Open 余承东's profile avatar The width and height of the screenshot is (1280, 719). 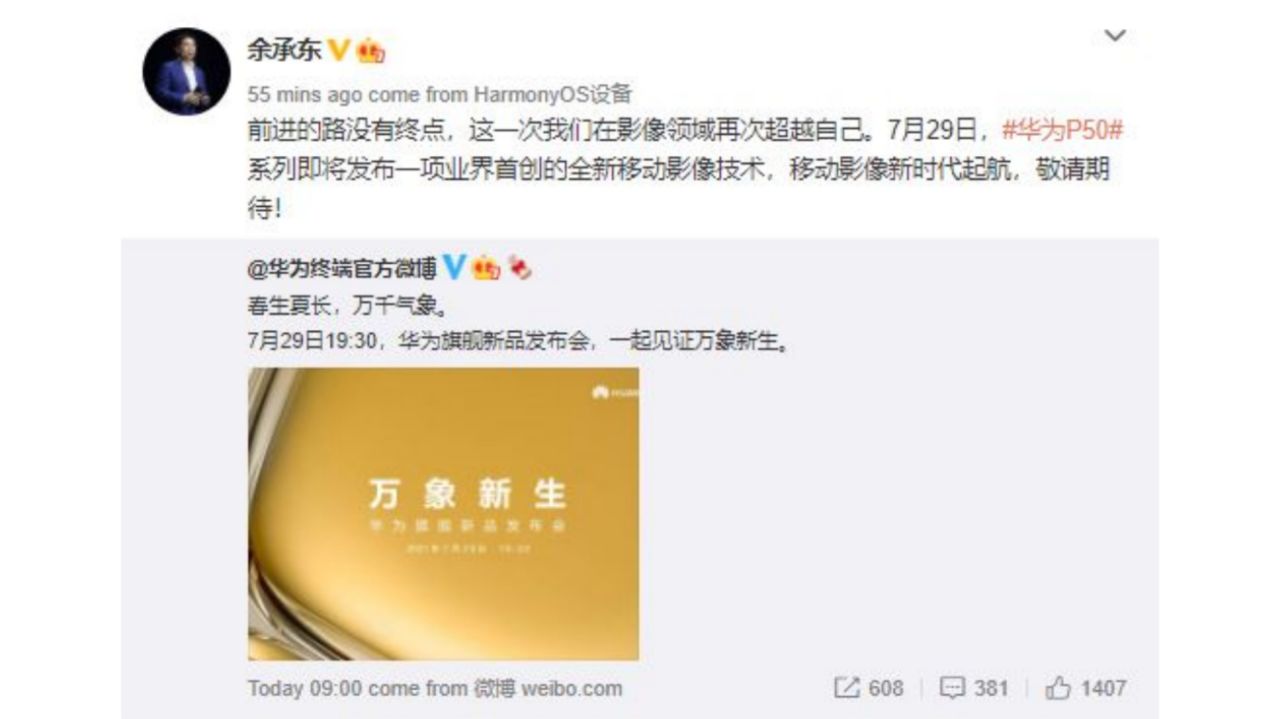click(186, 72)
